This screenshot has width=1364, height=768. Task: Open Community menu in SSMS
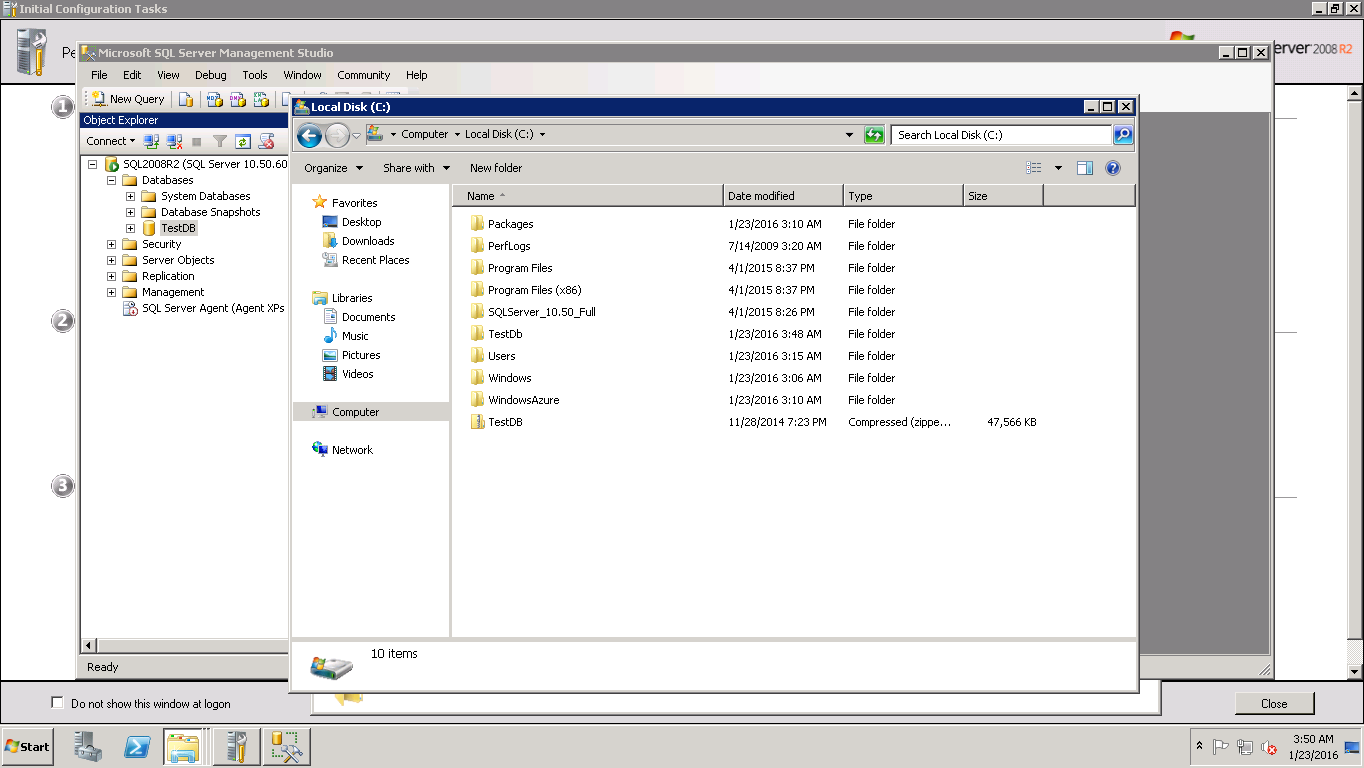(363, 75)
